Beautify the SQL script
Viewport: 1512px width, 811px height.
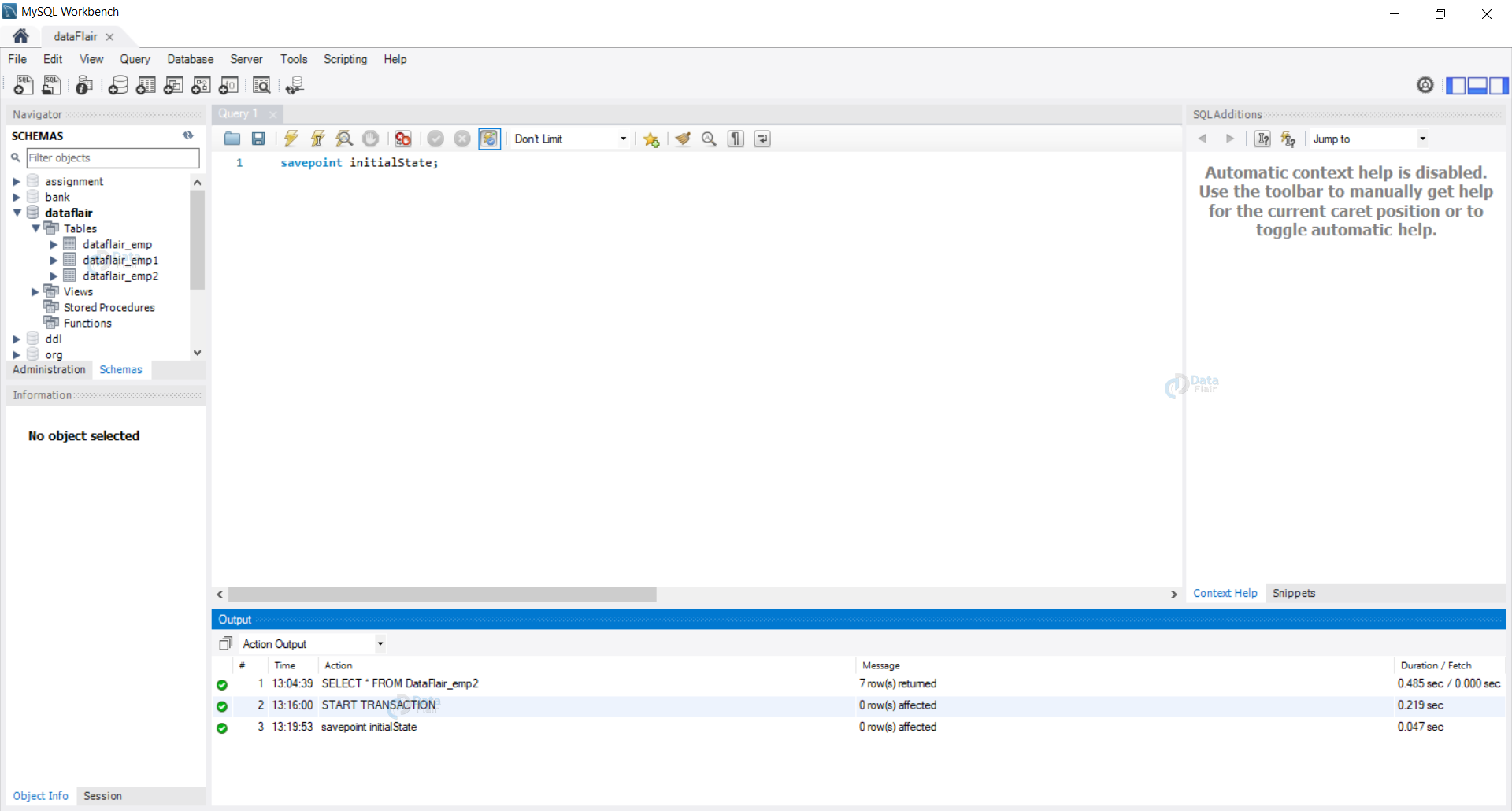click(x=683, y=139)
